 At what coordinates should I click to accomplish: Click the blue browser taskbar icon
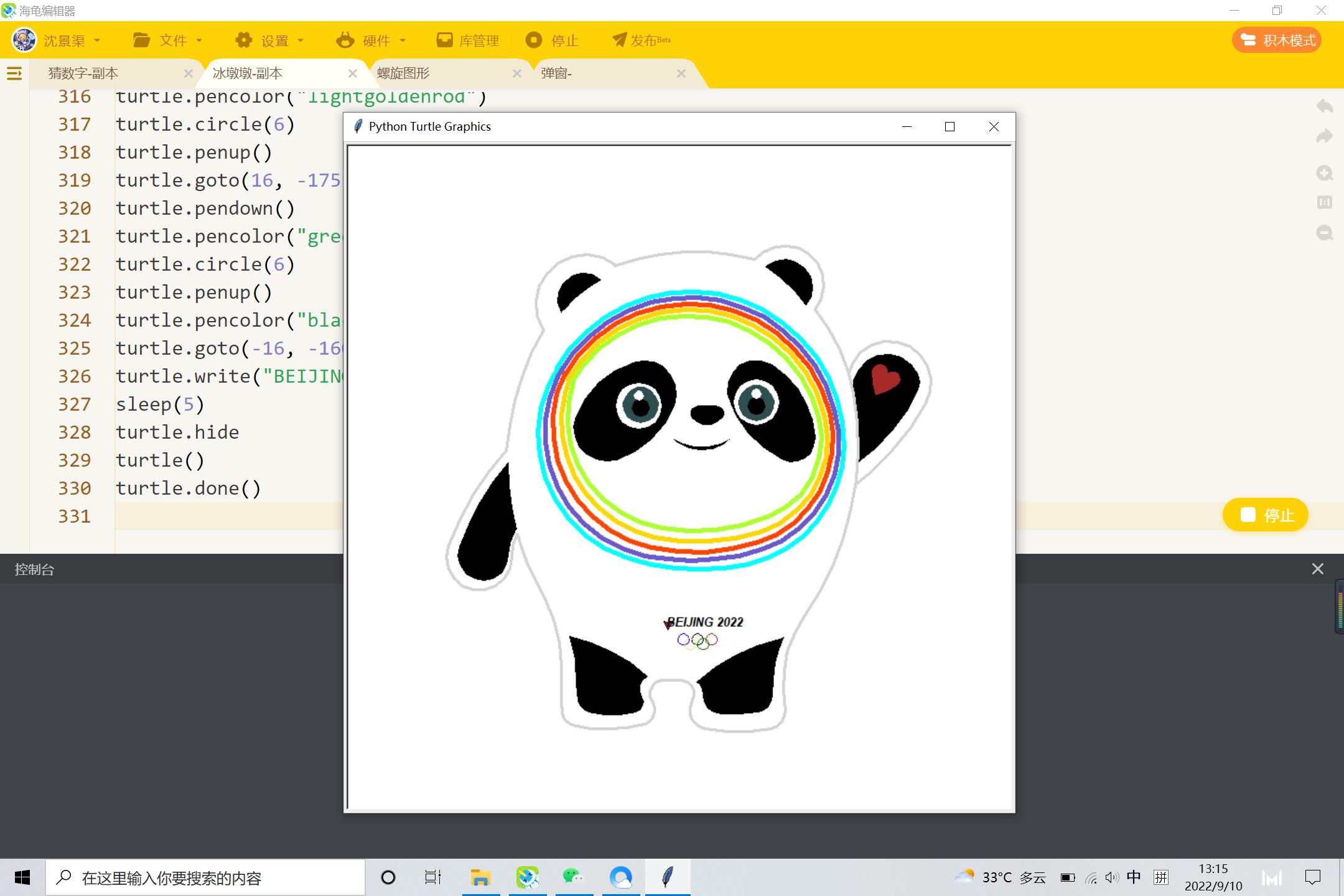pyautogui.click(x=620, y=878)
